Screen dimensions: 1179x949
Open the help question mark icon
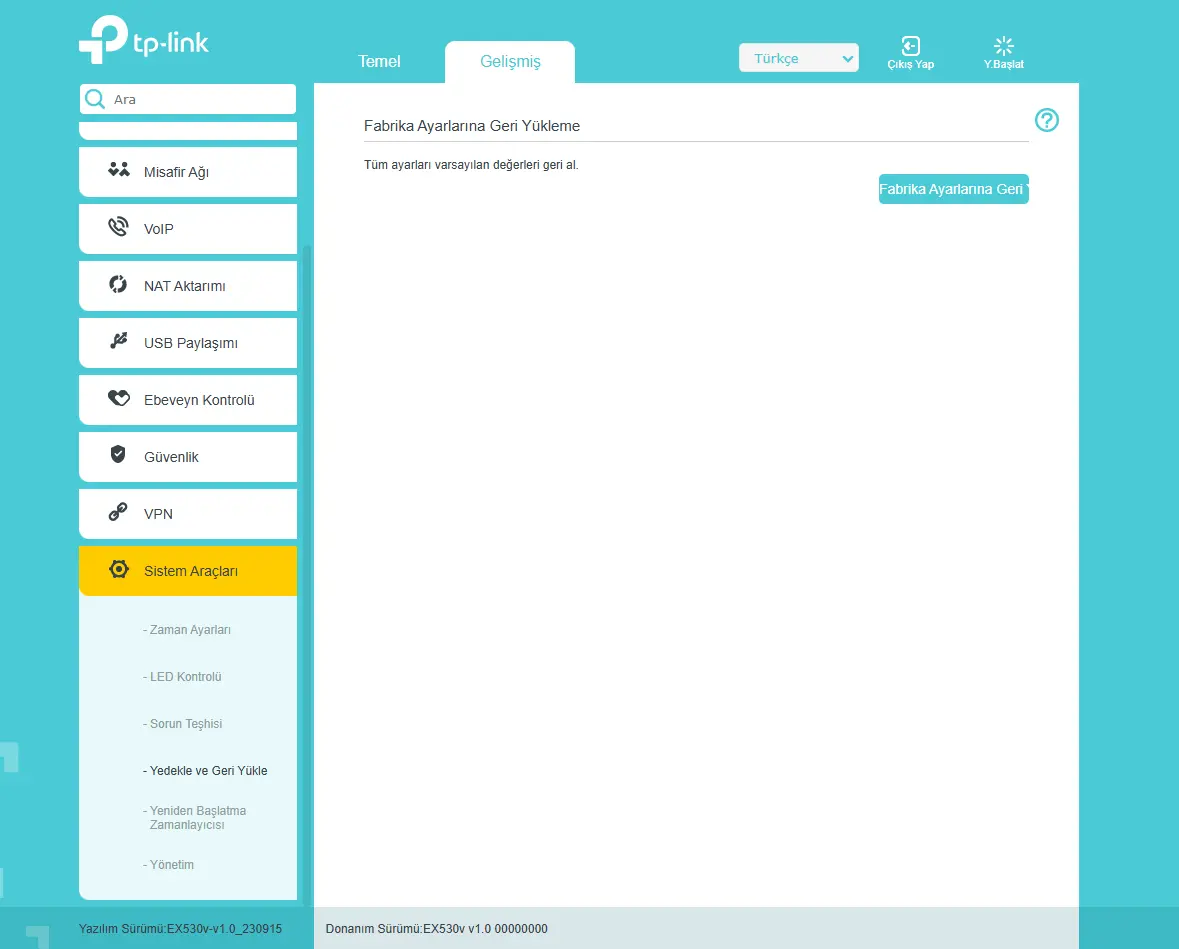coord(1047,120)
